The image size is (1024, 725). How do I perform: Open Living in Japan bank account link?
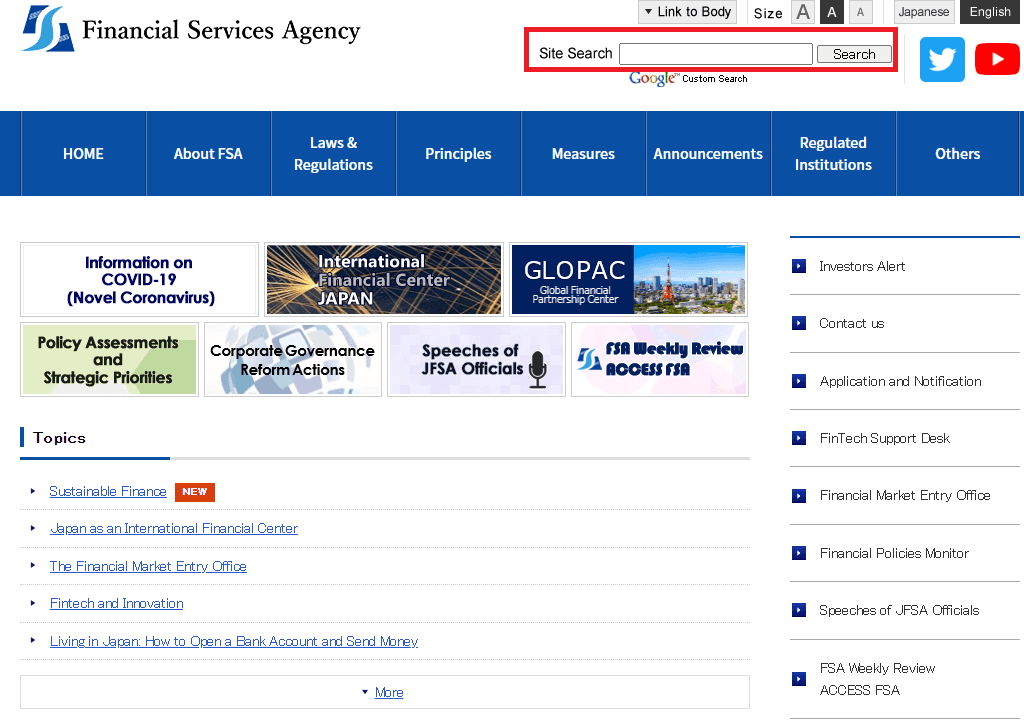pos(234,641)
